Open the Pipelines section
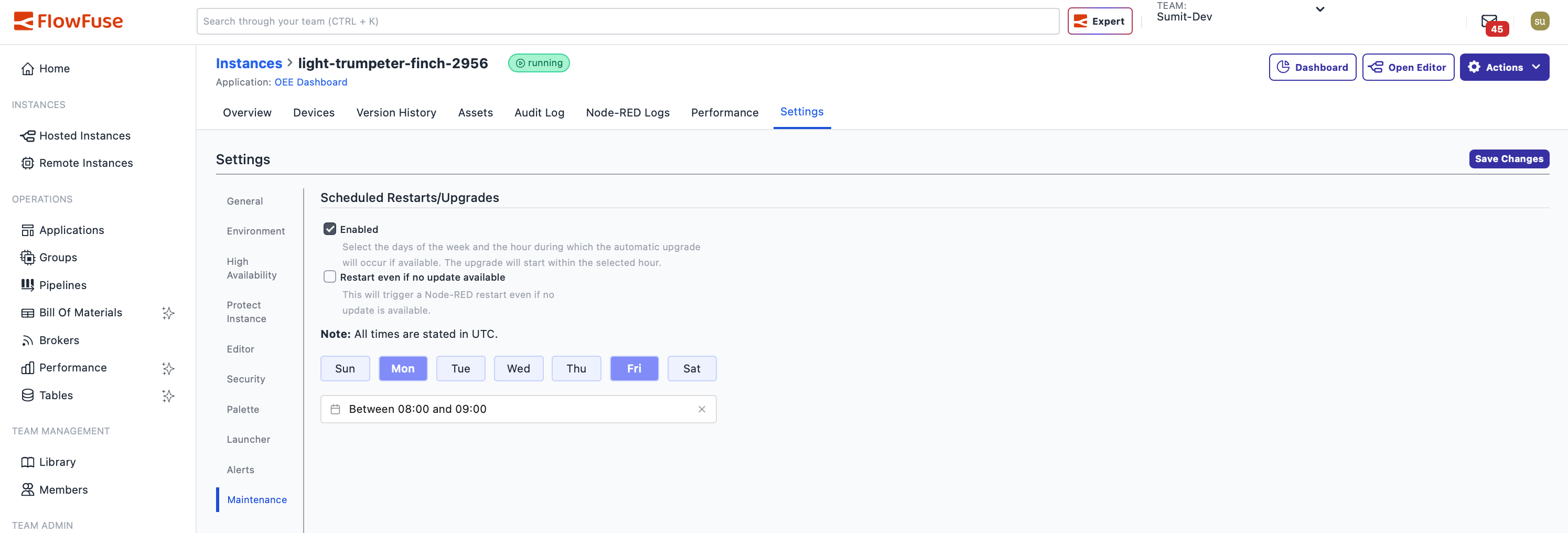Viewport: 1568px width, 533px height. pos(63,284)
